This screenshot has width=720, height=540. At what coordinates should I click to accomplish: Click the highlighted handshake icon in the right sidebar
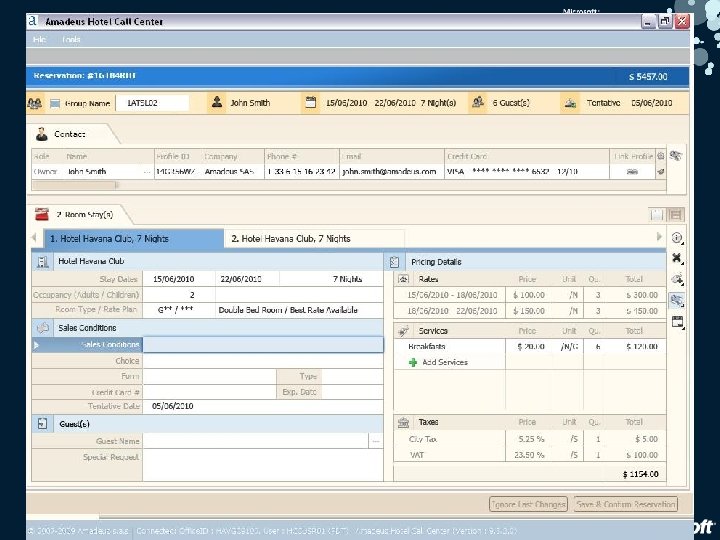(x=677, y=300)
